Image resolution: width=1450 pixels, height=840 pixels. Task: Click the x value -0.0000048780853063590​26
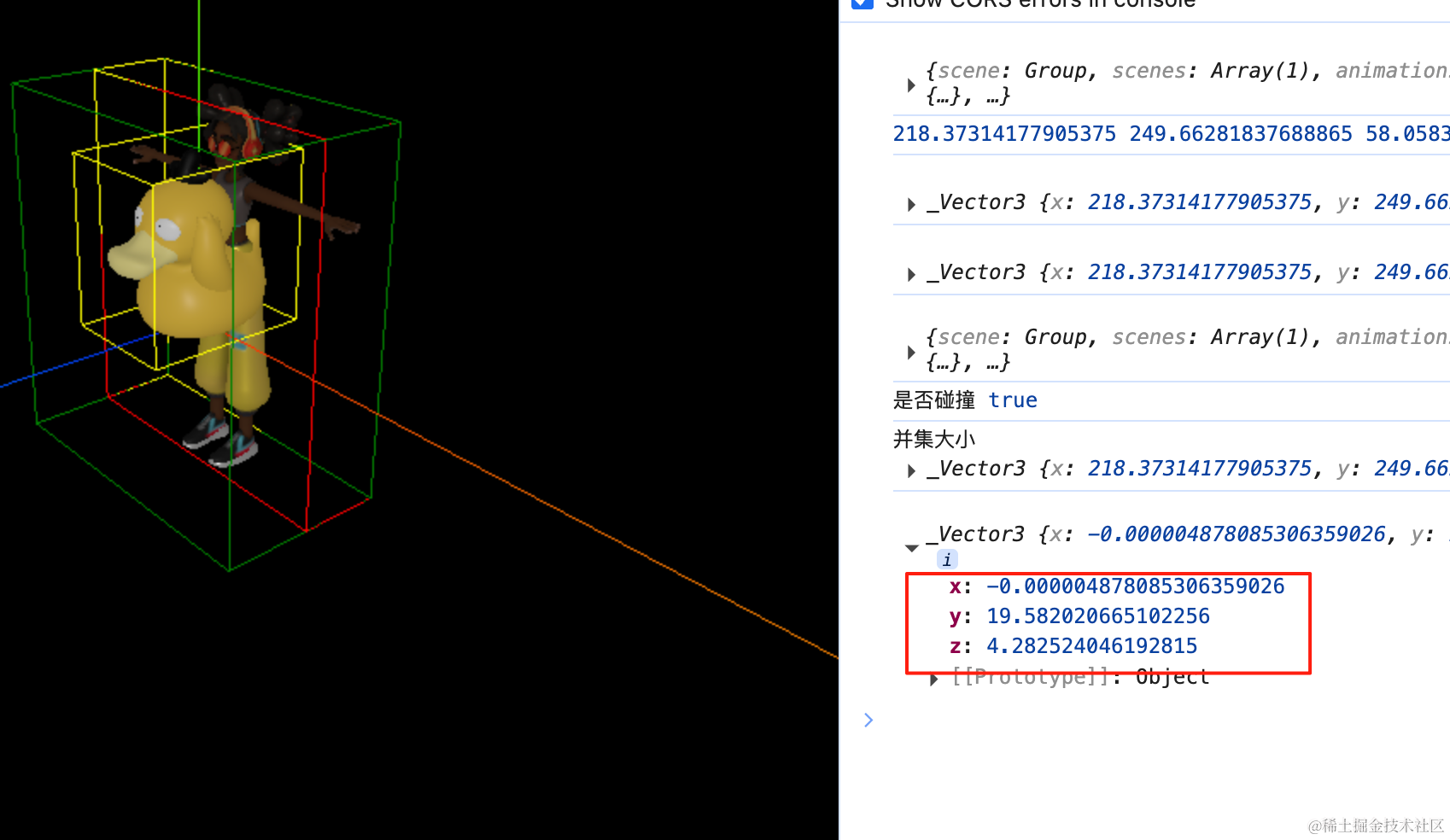click(x=1135, y=586)
